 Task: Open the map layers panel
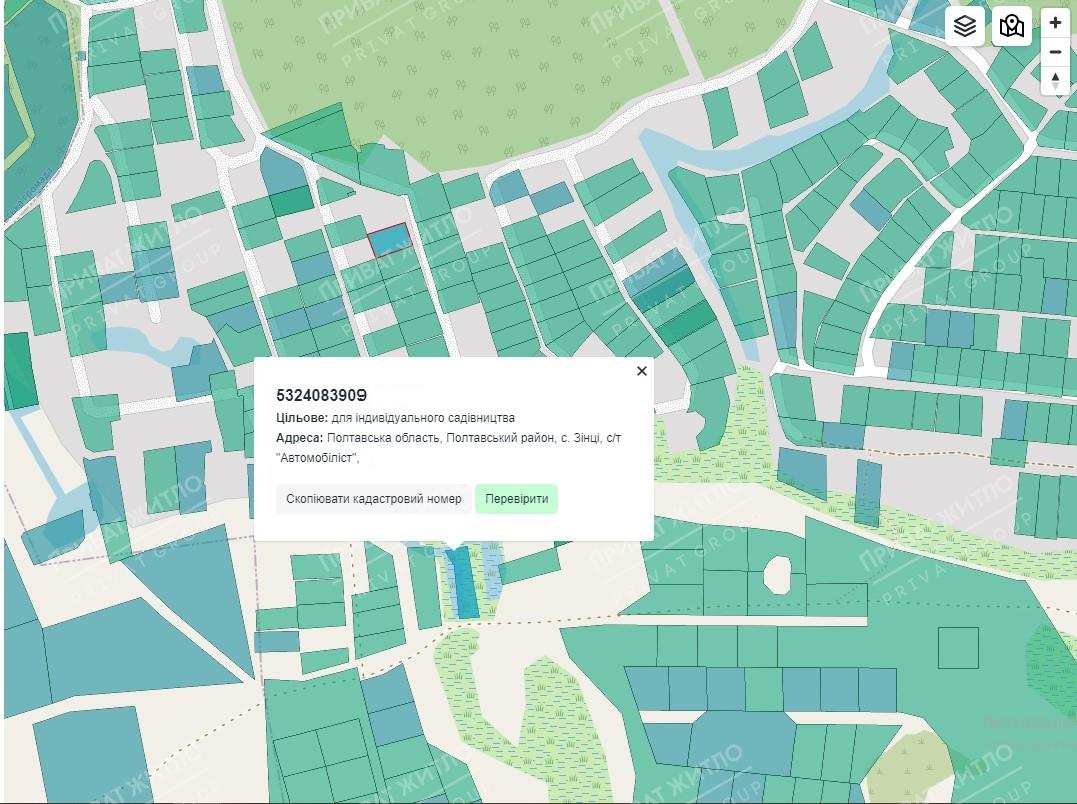coord(964,26)
